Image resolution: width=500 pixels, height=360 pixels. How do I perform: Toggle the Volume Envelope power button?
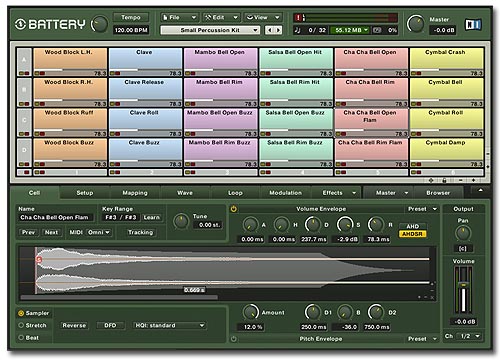click(x=234, y=209)
